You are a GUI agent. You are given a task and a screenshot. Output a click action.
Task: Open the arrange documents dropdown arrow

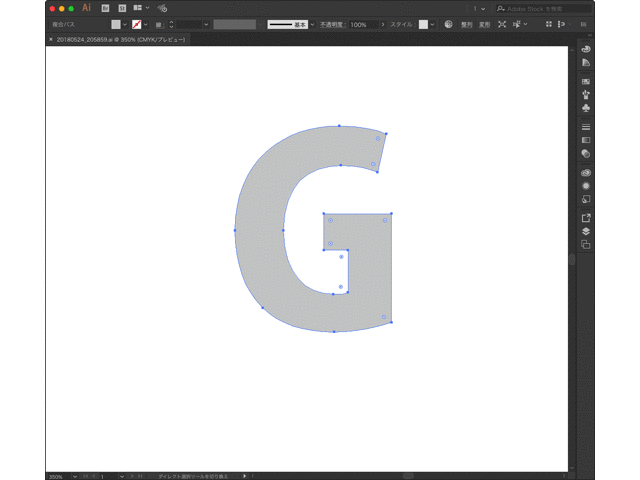(x=147, y=8)
